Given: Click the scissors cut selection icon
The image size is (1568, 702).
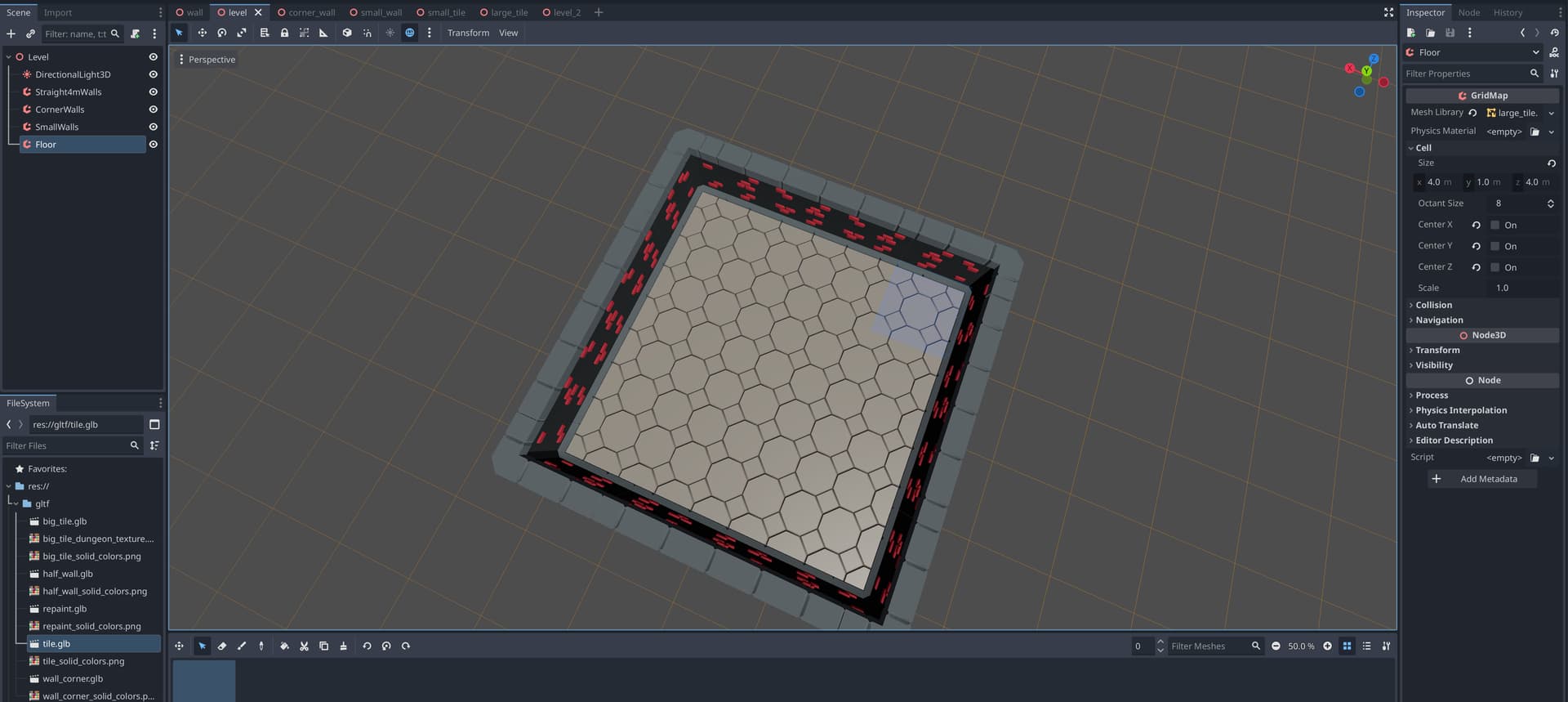Looking at the screenshot, I should point(304,646).
